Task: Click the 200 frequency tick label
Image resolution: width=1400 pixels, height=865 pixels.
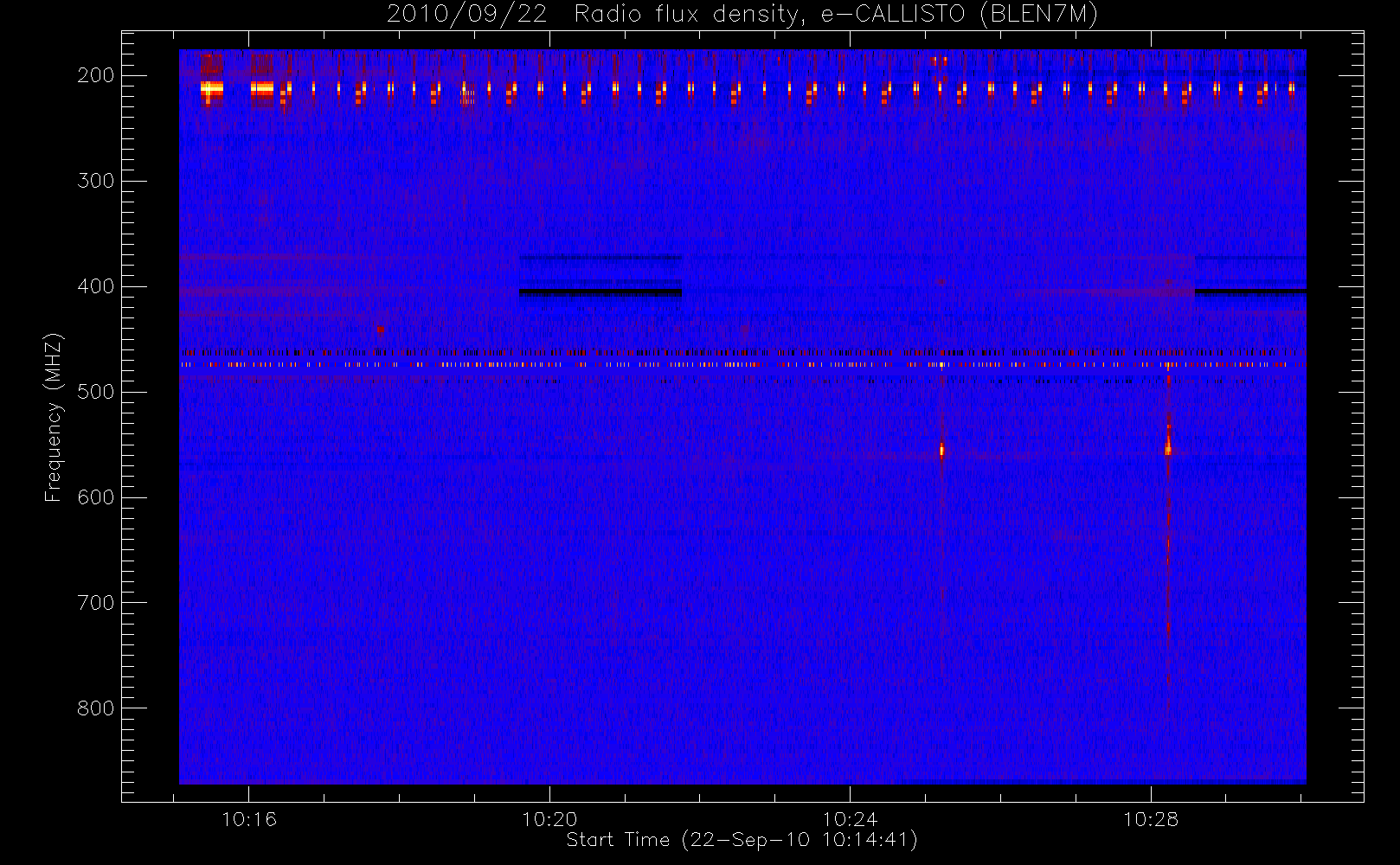Action: pos(95,75)
